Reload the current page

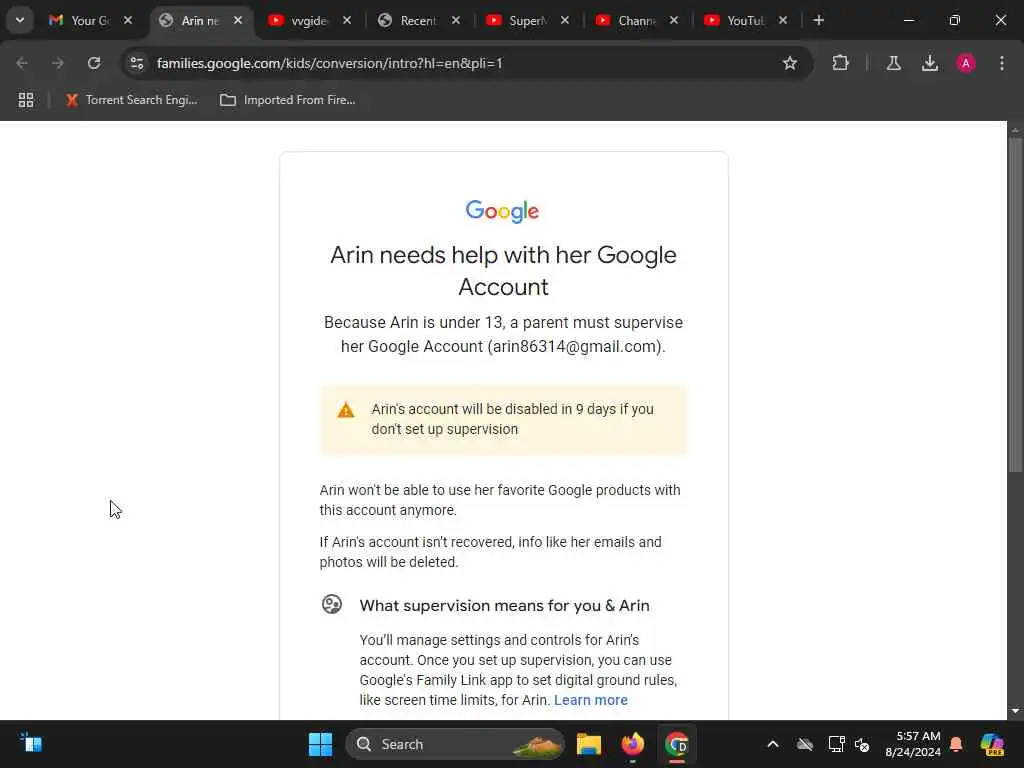click(94, 63)
